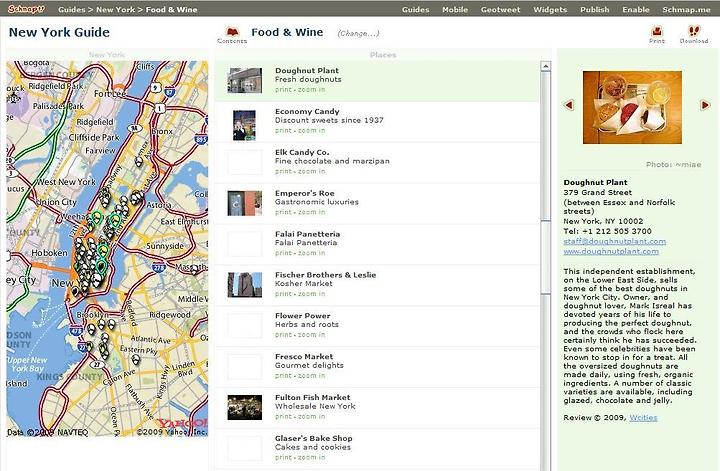Open Geotweet menu item
720x471 pixels.
[501, 9]
